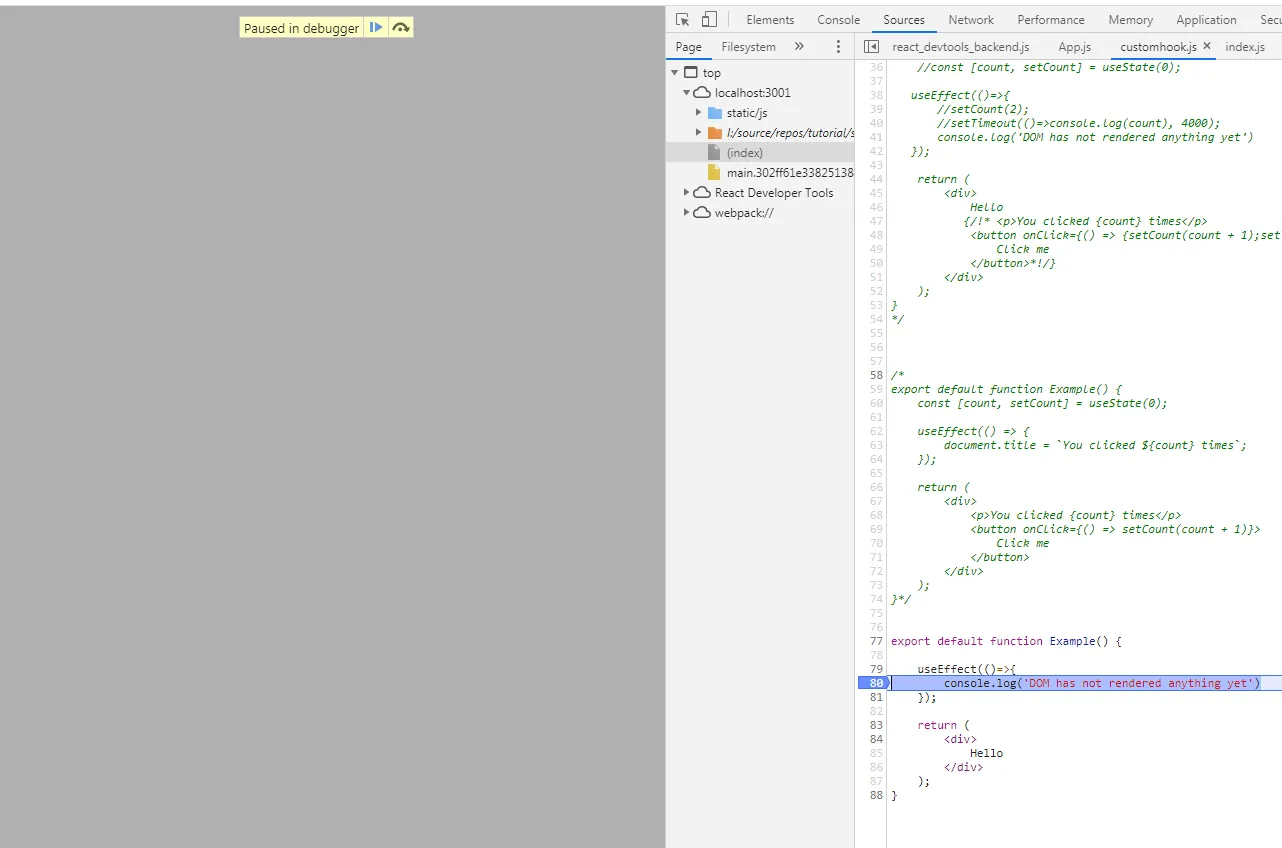Toggle breakpoint on line 80 gutter

click(871, 683)
